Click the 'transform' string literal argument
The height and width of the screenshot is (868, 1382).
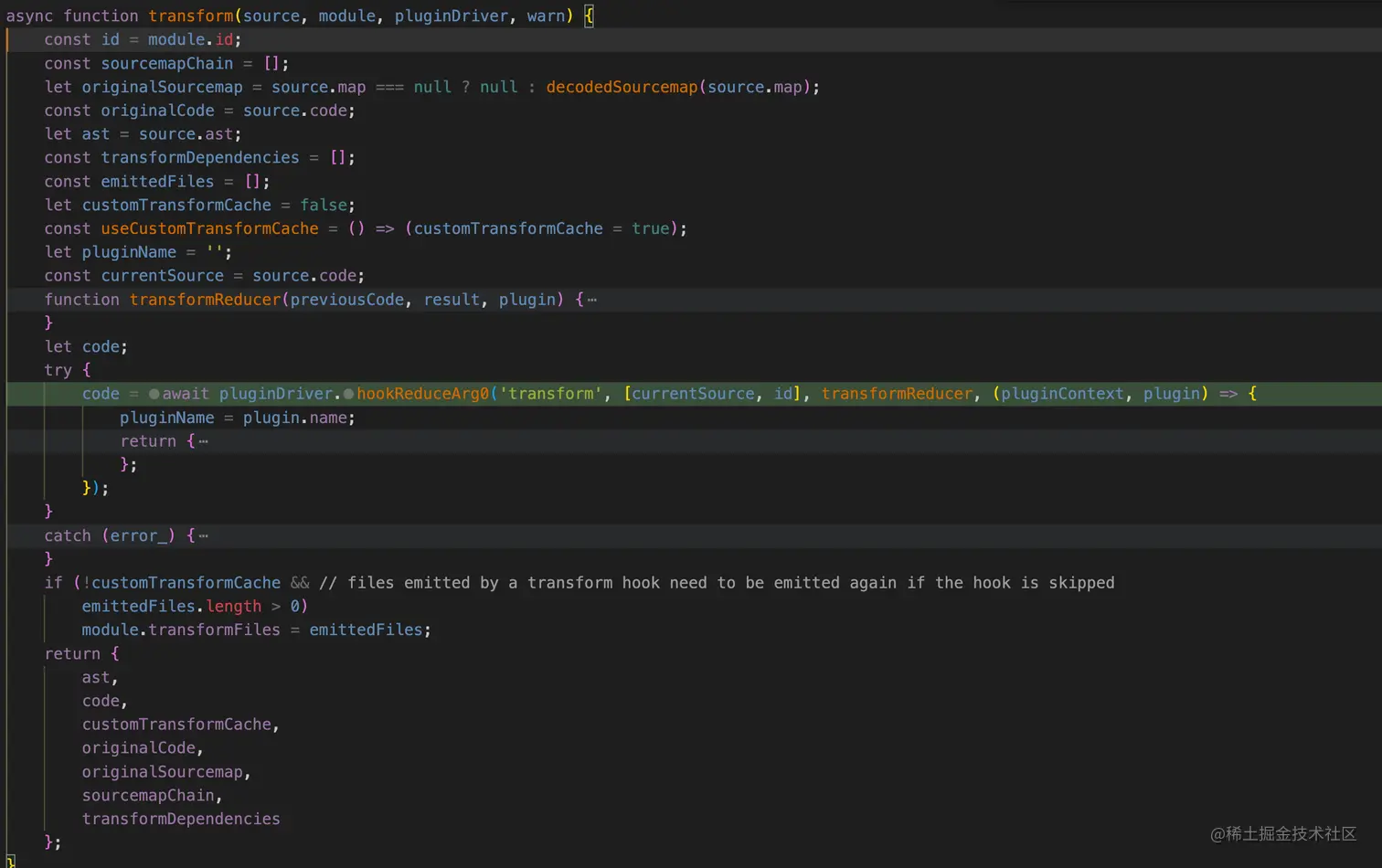click(x=551, y=394)
